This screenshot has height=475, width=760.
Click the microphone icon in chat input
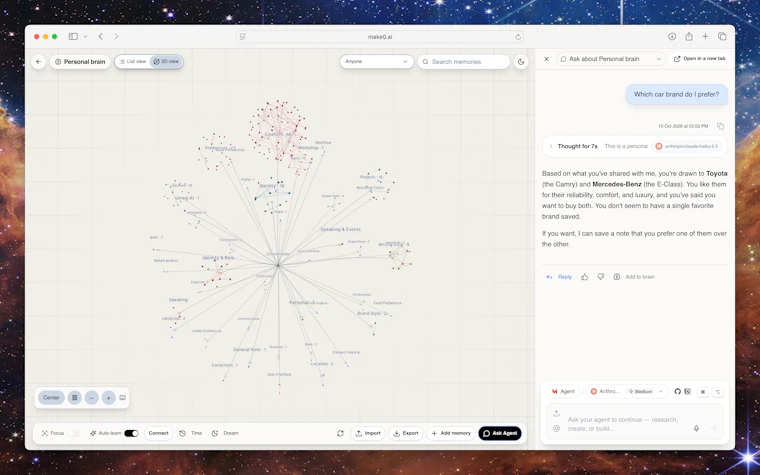point(697,428)
